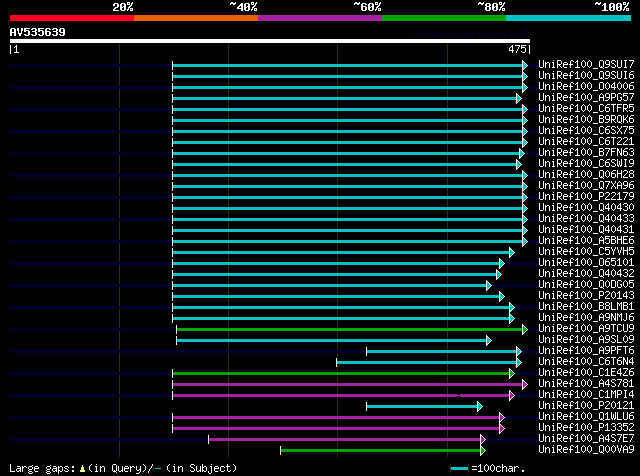Click the UniRef100_Q40432 label
Viewport: 640px width, 476px height.
pos(586,274)
